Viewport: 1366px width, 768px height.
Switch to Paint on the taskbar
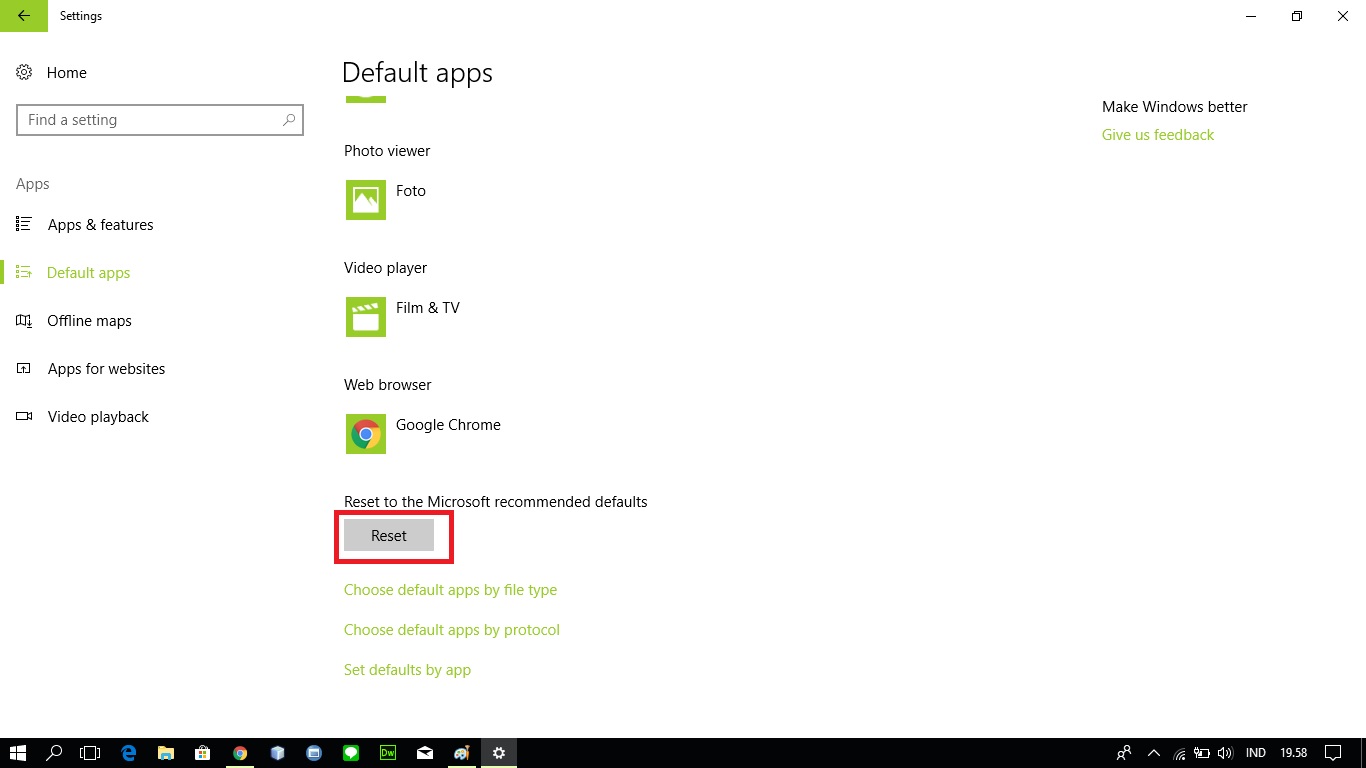click(x=462, y=753)
